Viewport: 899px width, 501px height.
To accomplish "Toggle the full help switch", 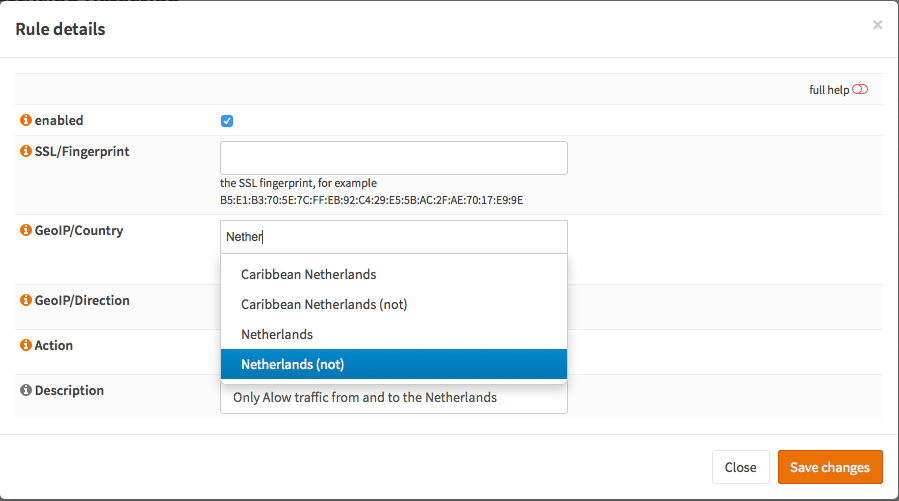I will (860, 90).
